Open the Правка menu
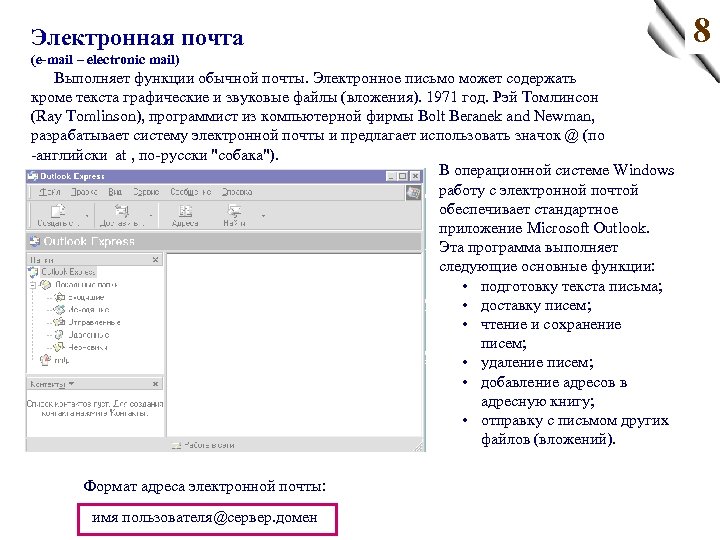The height and width of the screenshot is (540, 720). (x=84, y=192)
